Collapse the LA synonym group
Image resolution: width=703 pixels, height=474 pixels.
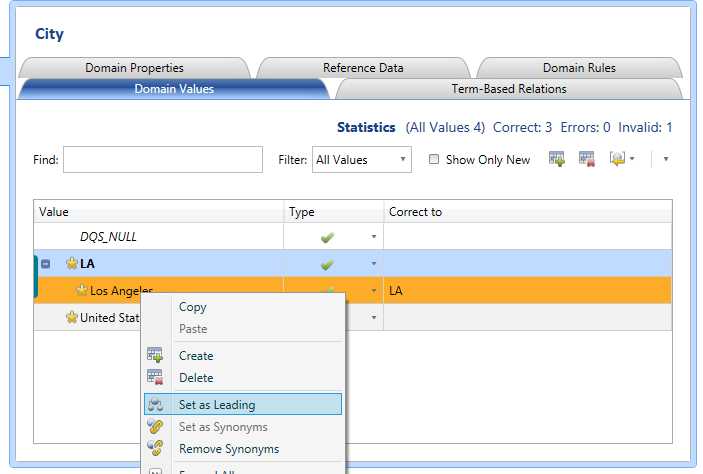pyautogui.click(x=46, y=264)
